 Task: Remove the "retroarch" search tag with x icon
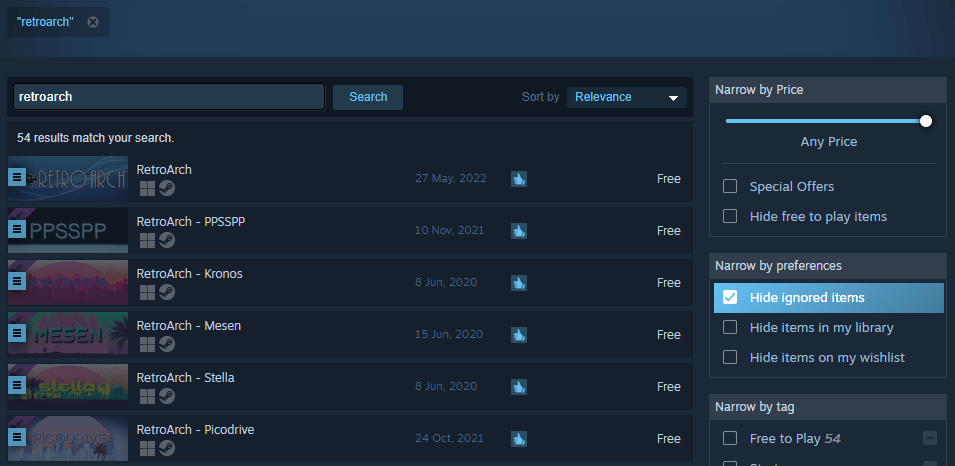93,22
